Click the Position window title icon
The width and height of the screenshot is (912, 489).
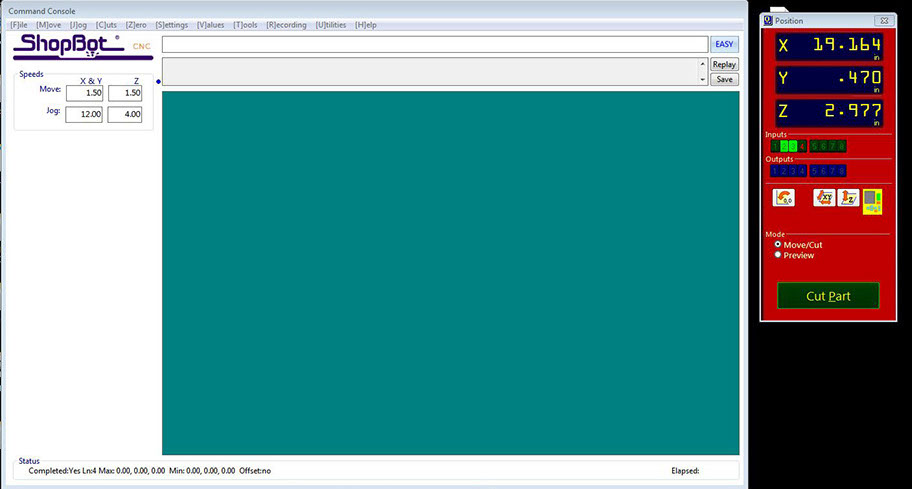point(768,20)
